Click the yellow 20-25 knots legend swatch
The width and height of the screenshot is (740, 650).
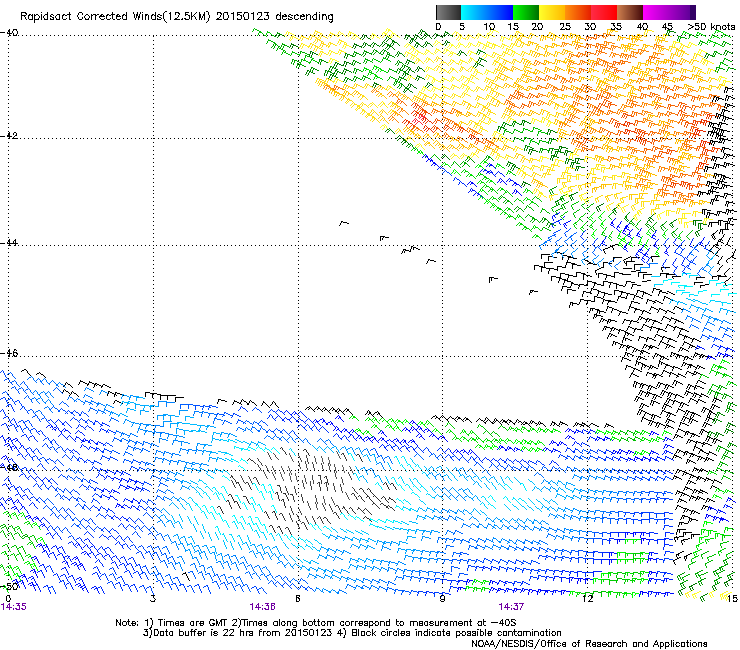[x=552, y=12]
